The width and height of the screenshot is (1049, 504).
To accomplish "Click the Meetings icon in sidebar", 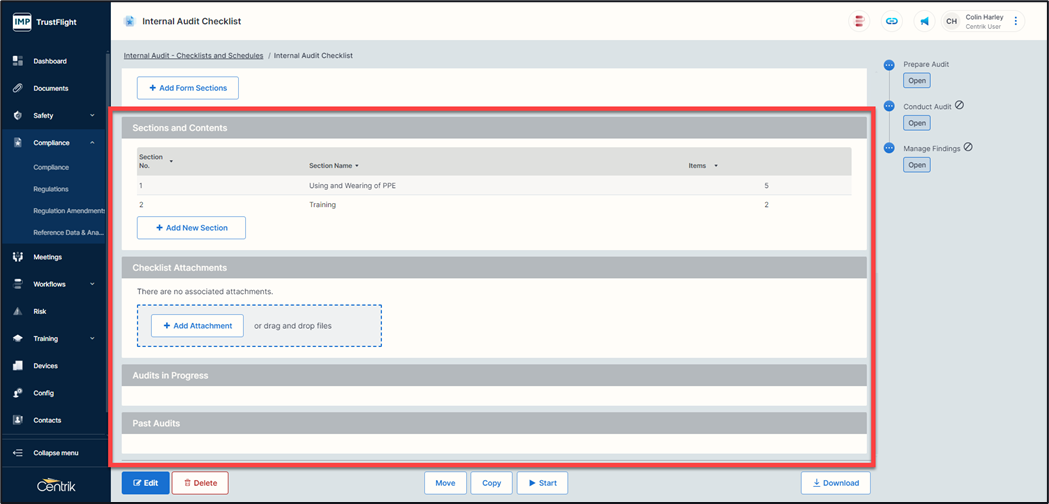I will click(x=18, y=257).
